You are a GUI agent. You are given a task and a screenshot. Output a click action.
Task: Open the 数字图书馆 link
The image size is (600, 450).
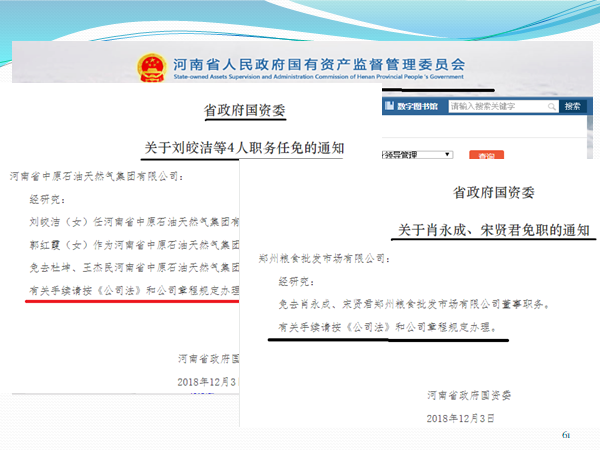417,106
